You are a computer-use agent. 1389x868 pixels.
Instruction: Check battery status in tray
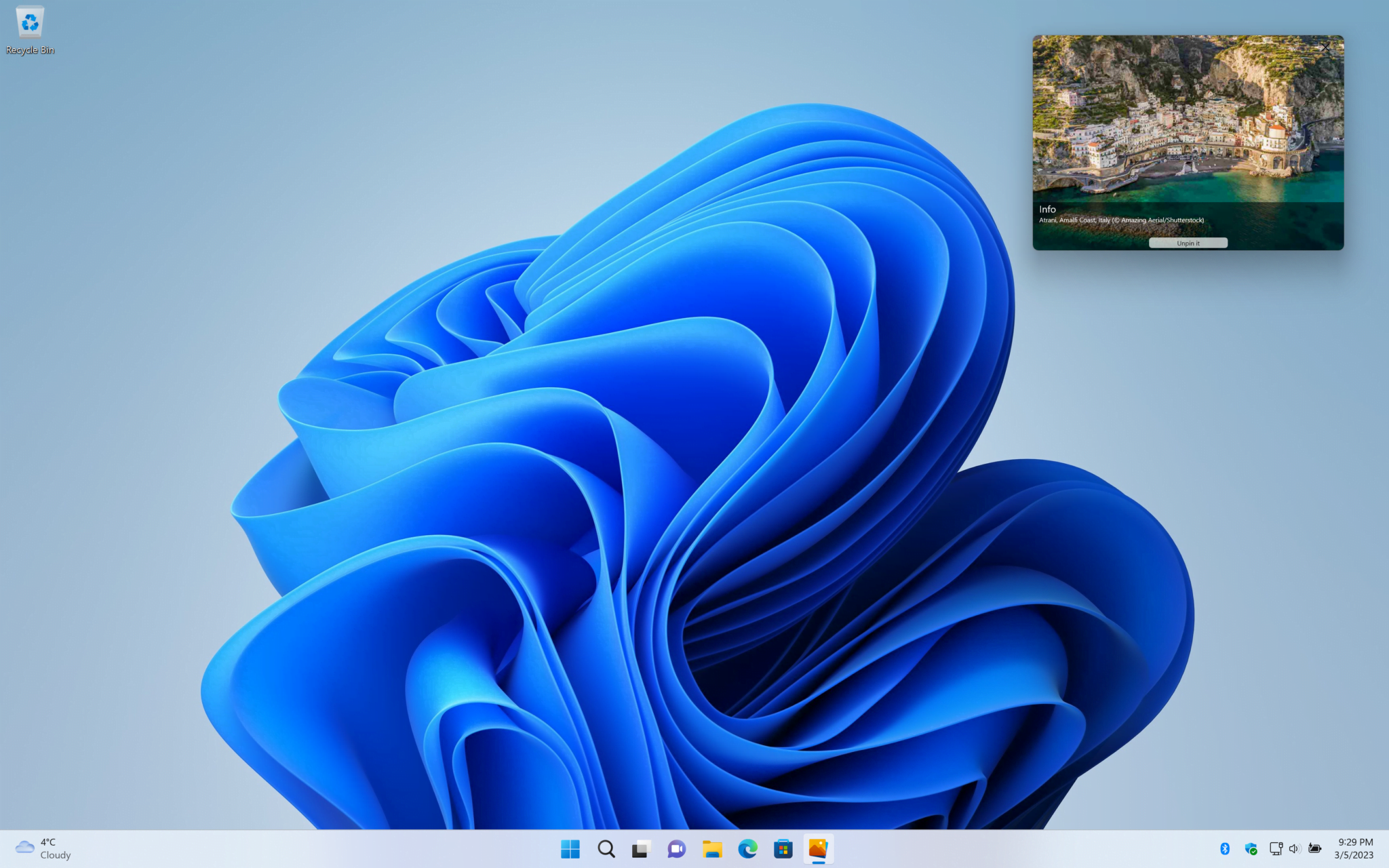(1314, 848)
